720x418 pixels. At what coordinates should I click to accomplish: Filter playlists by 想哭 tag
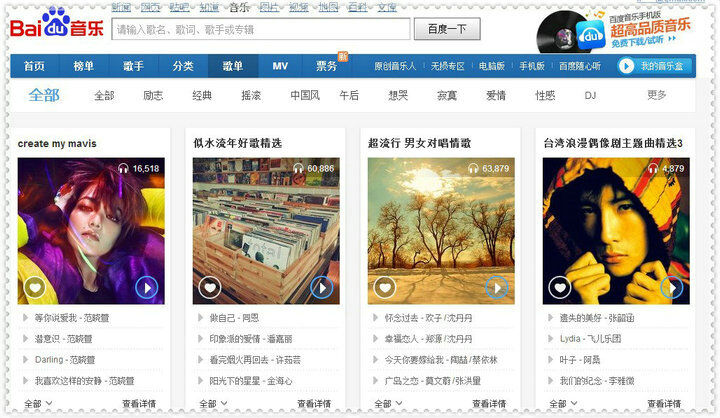click(398, 96)
